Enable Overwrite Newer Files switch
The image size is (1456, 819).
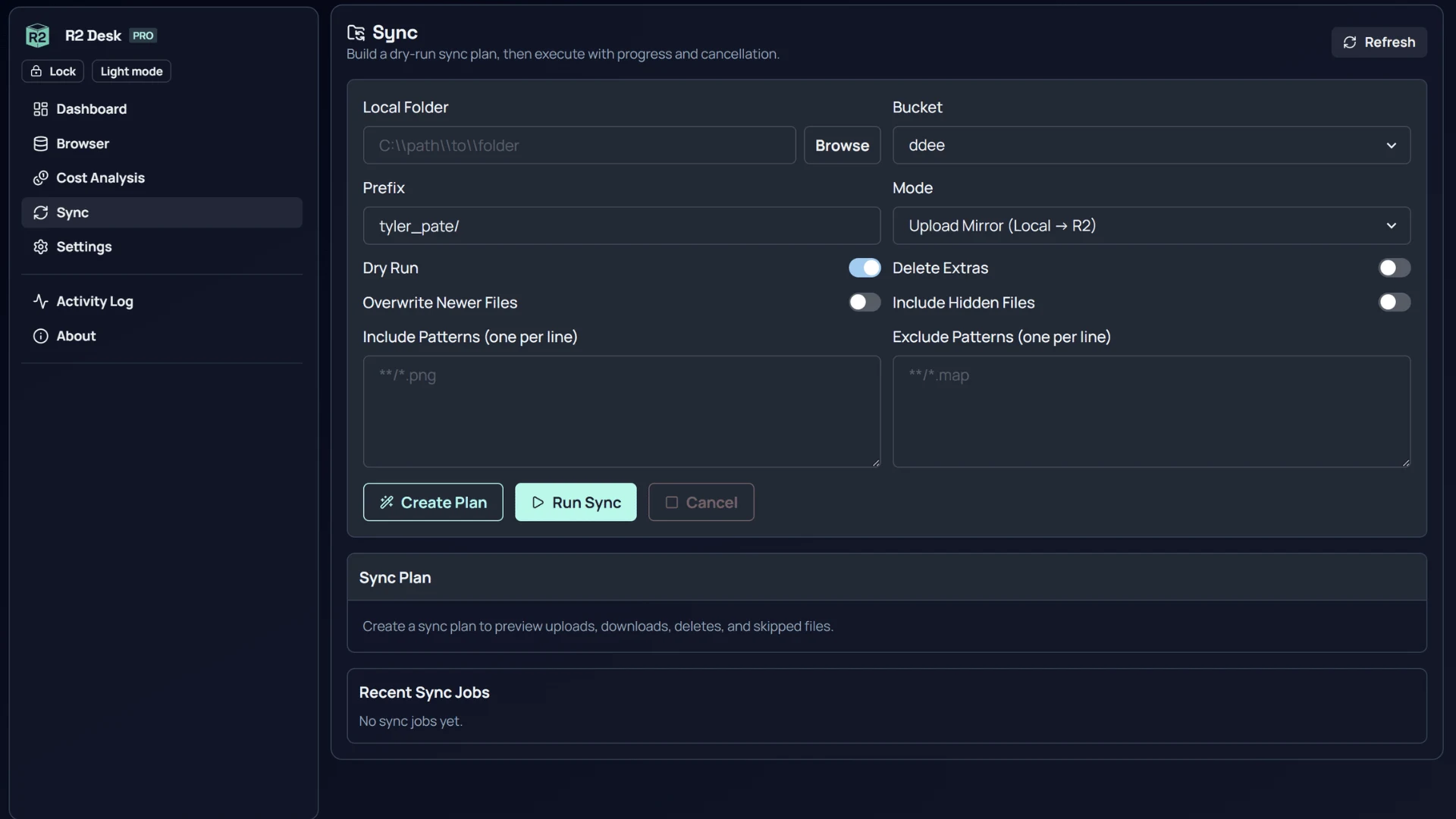pyautogui.click(x=864, y=303)
